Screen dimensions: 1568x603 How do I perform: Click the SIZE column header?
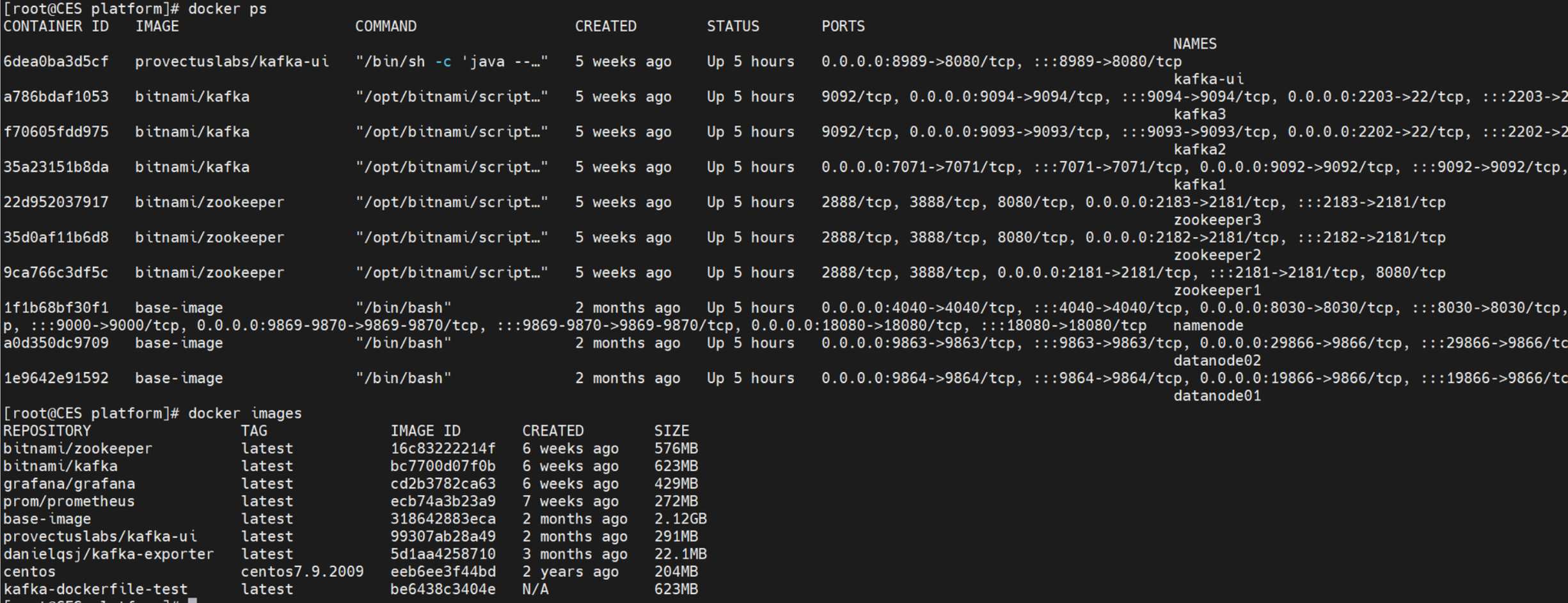(x=671, y=431)
